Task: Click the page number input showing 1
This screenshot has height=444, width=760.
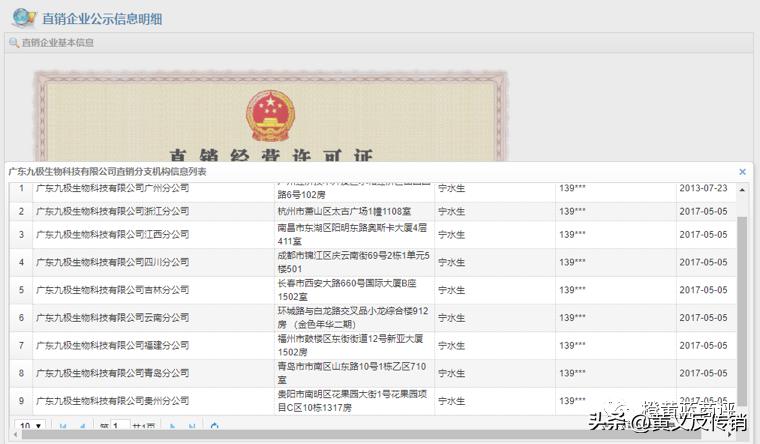Action: click(120, 426)
